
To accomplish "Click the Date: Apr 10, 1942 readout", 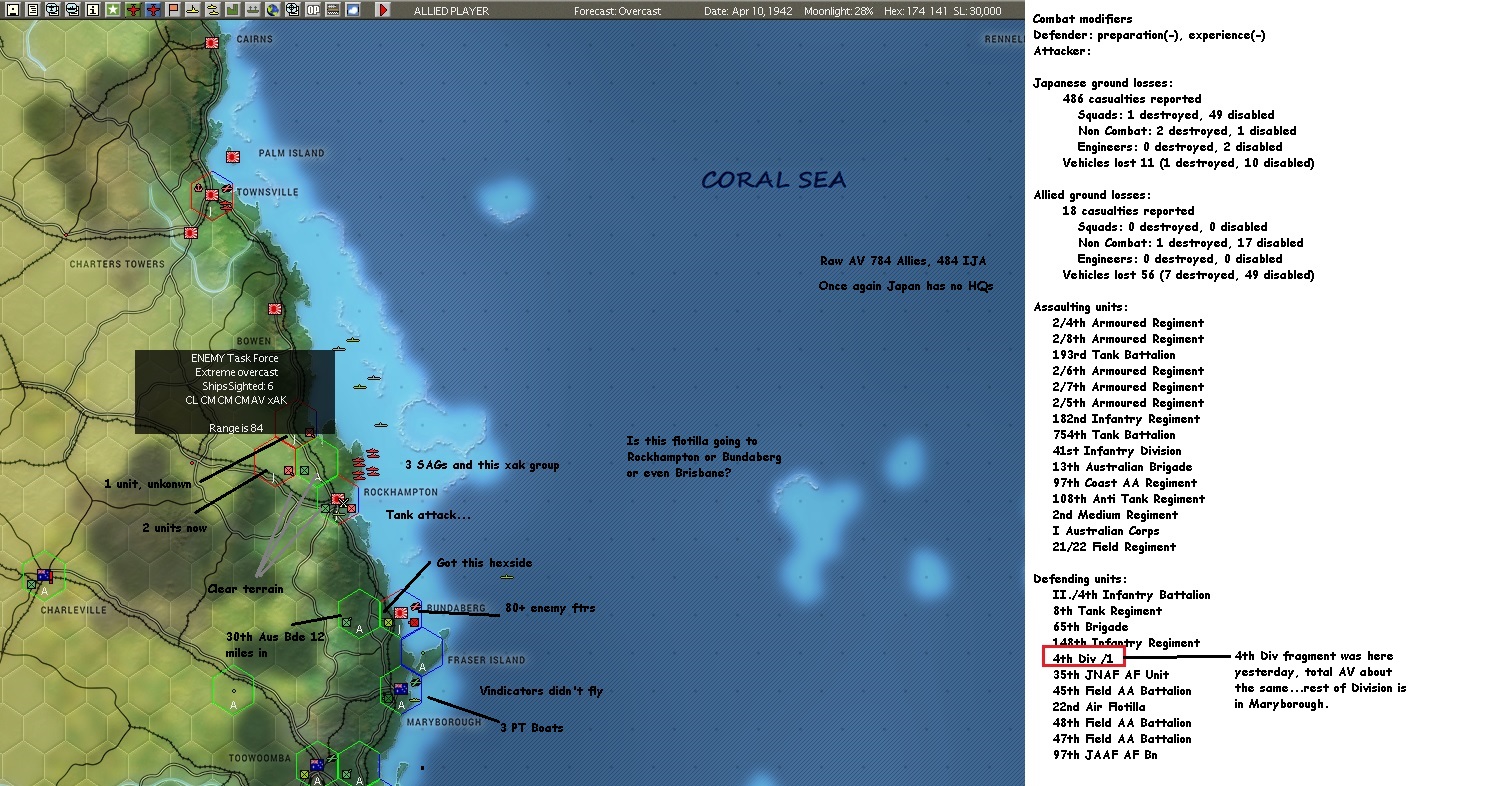I will [748, 11].
